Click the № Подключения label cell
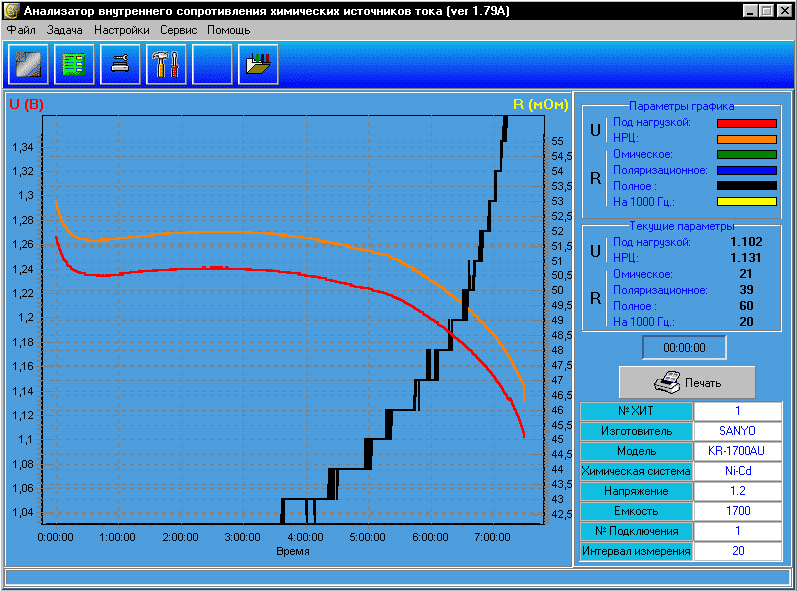Image resolution: width=797 pixels, height=591 pixels. [x=636, y=531]
